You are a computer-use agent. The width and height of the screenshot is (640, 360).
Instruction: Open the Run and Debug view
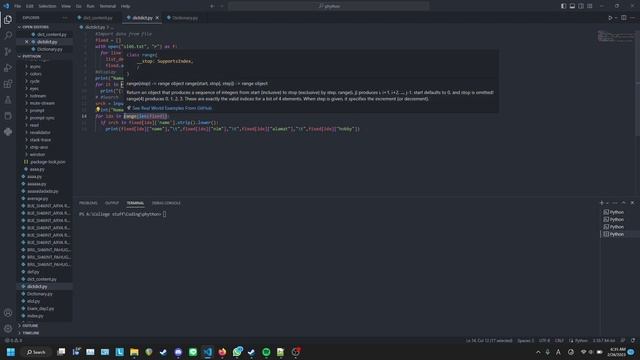(x=8, y=68)
